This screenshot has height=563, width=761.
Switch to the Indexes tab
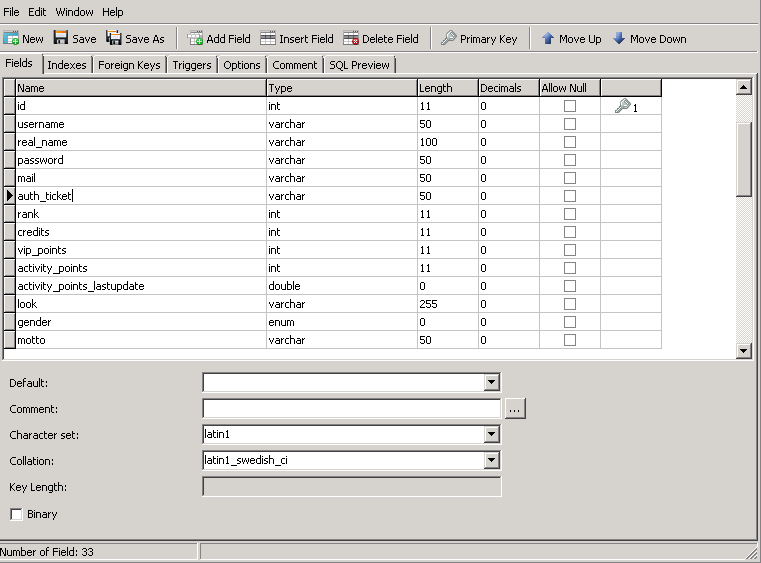(x=67, y=65)
